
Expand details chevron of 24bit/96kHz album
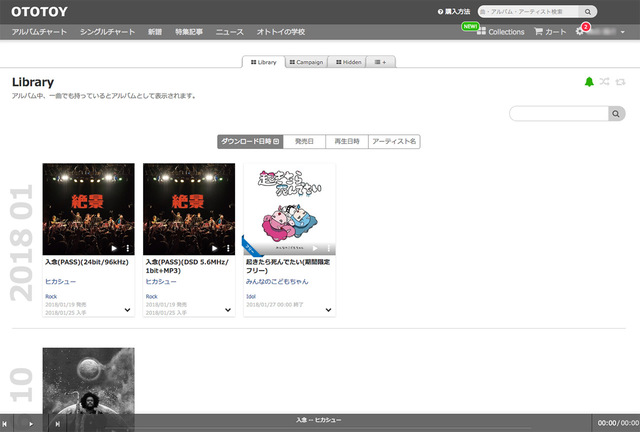(x=127, y=310)
